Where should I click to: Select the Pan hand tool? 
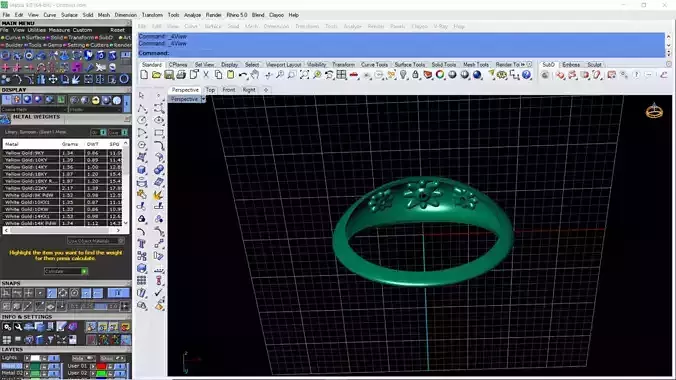[x=255, y=75]
